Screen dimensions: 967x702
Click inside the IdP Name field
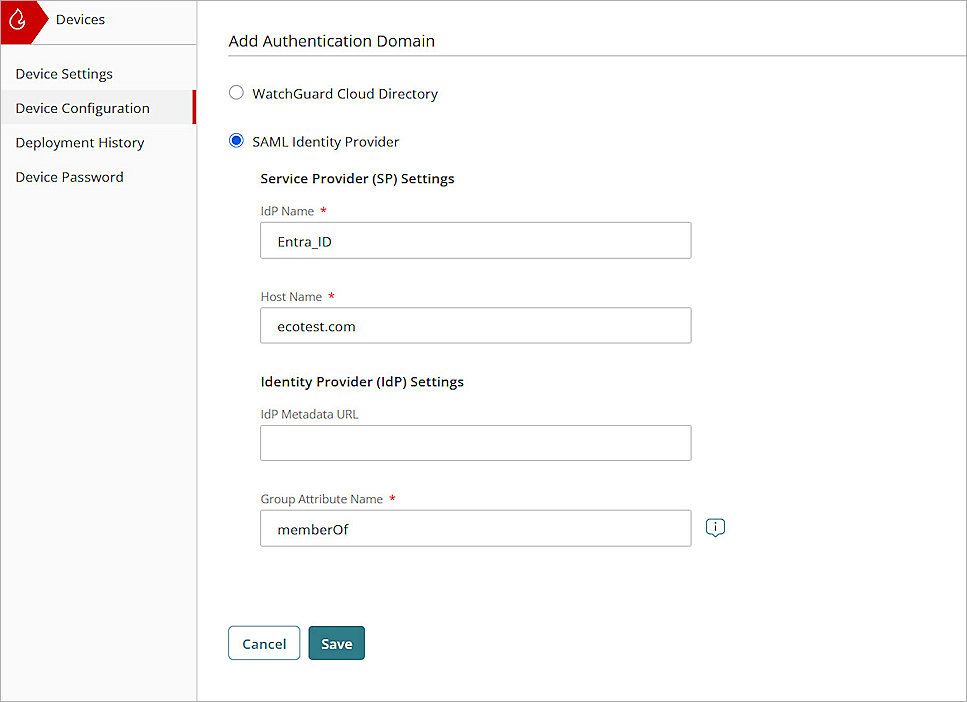coord(475,240)
